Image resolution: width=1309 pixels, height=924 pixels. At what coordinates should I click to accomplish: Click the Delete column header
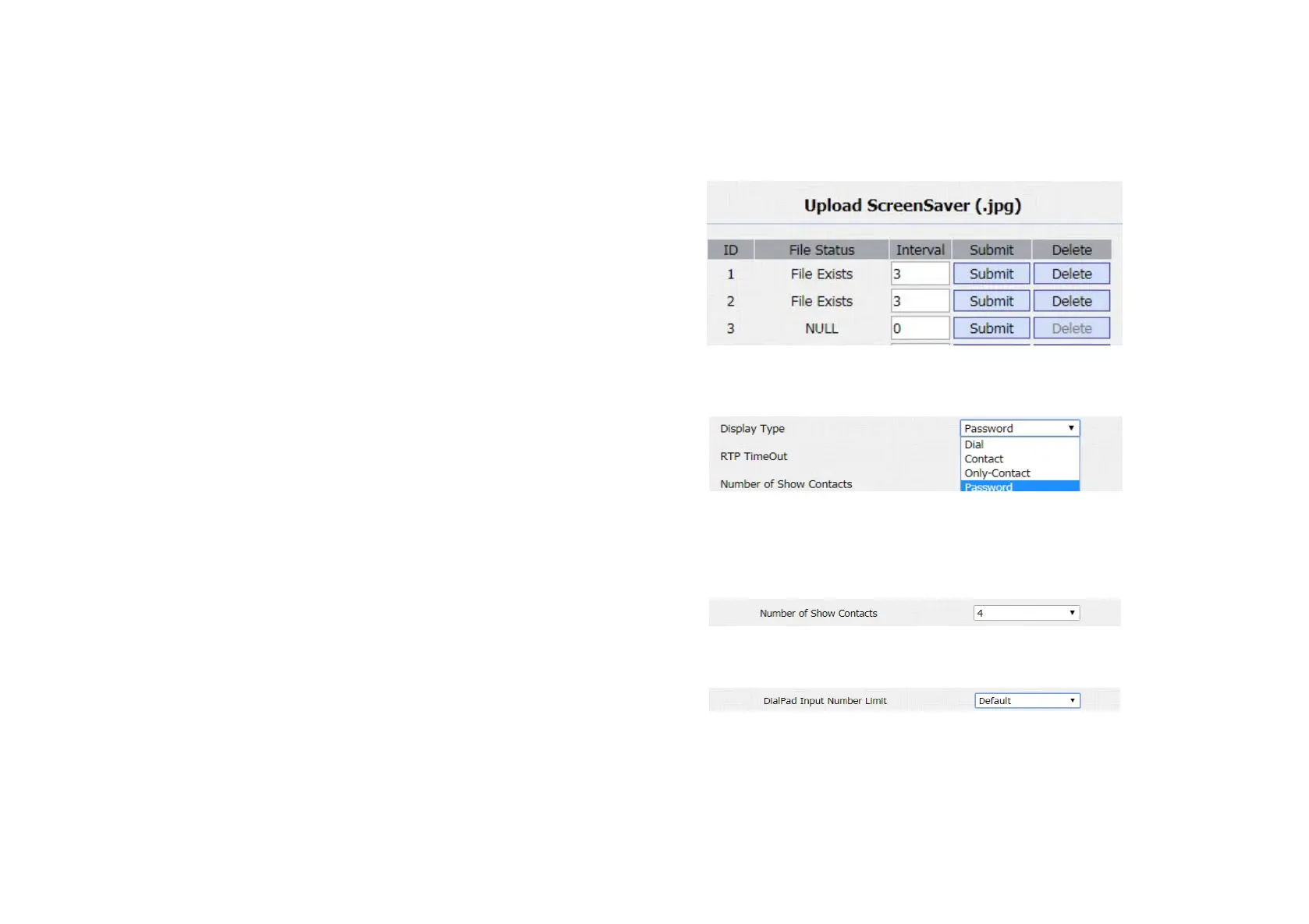point(1072,250)
